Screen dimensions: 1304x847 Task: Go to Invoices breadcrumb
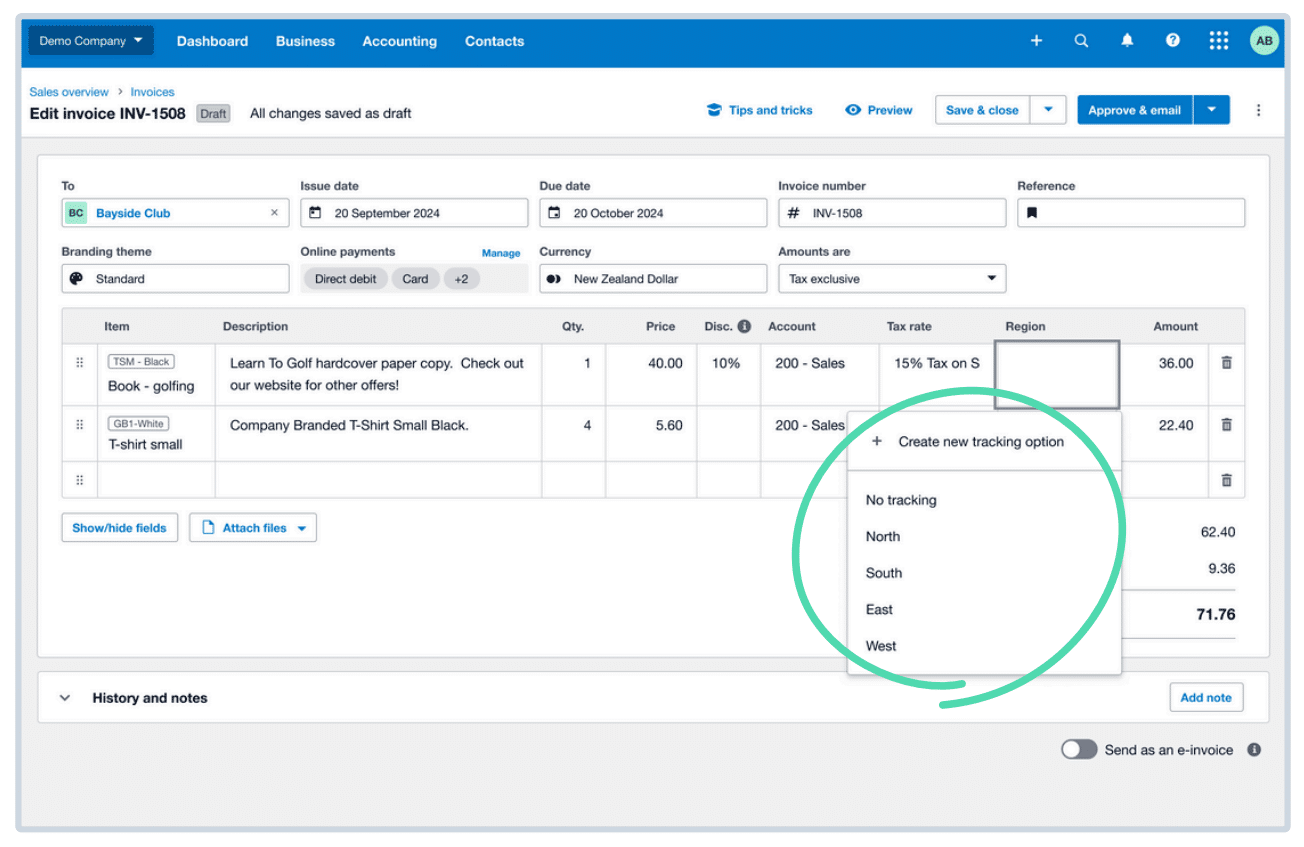coord(152,92)
